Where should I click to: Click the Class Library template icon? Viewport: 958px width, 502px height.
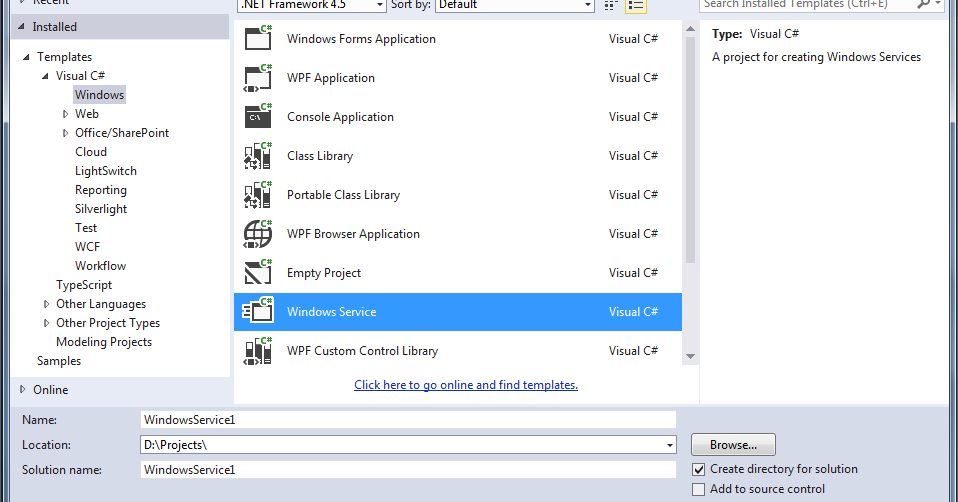click(258, 156)
